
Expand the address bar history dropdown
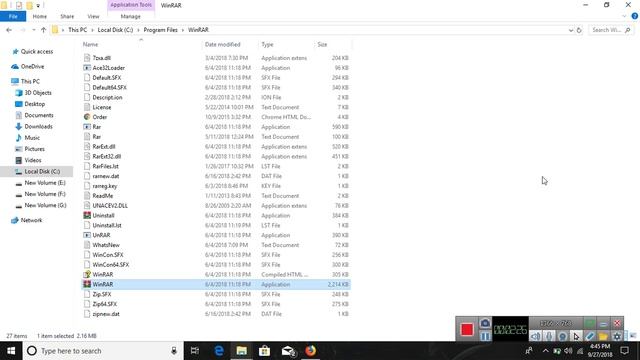[571, 30]
